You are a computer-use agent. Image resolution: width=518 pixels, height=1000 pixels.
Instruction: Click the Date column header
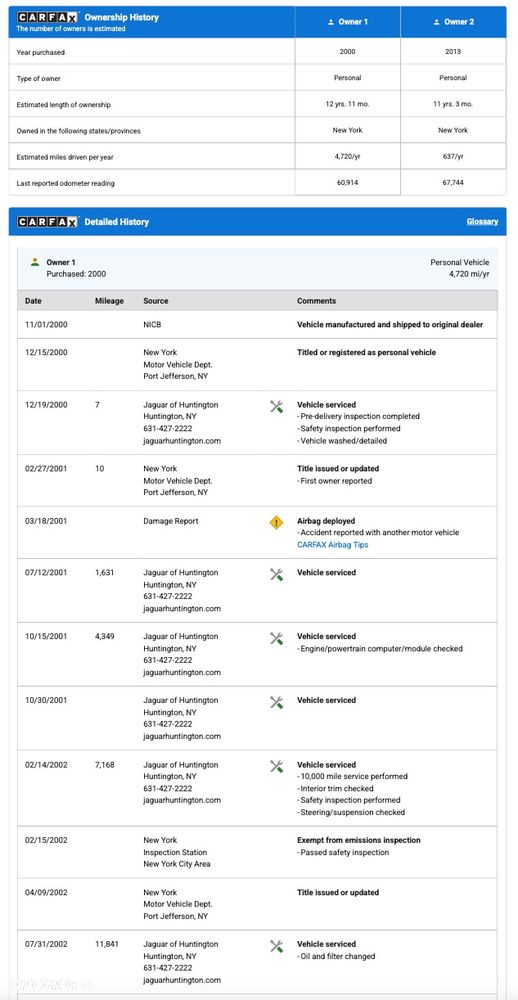(x=33, y=300)
